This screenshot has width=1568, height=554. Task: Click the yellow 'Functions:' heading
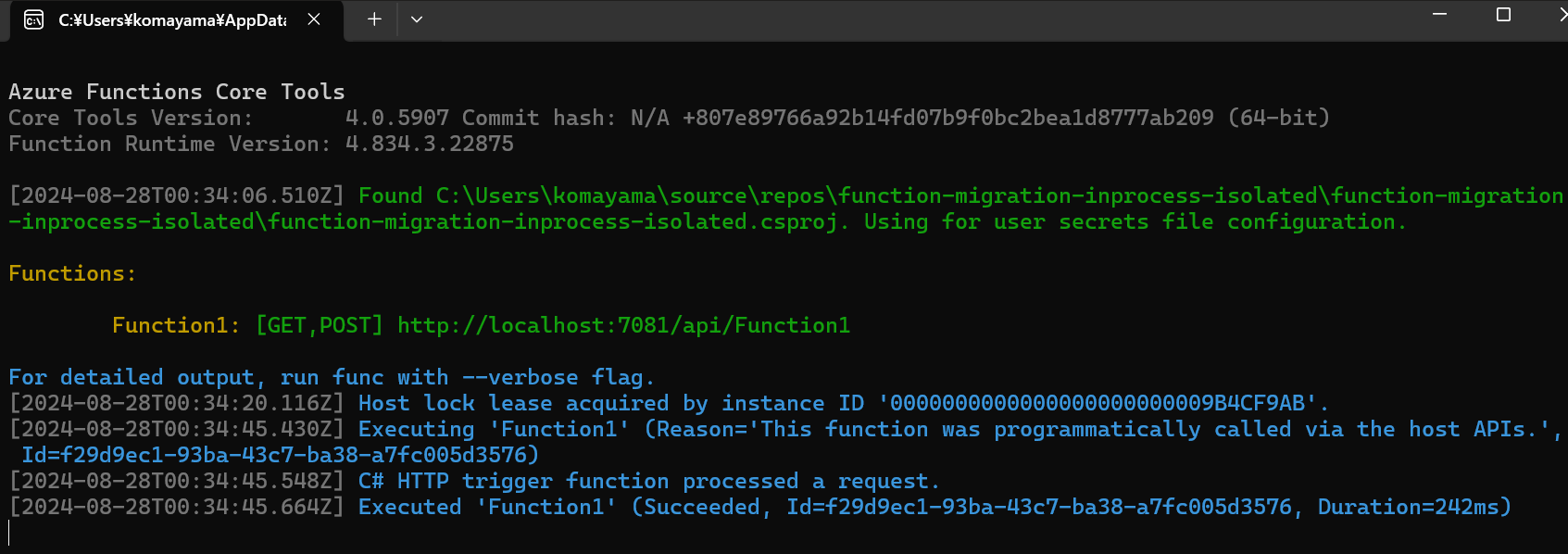pyautogui.click(x=72, y=273)
